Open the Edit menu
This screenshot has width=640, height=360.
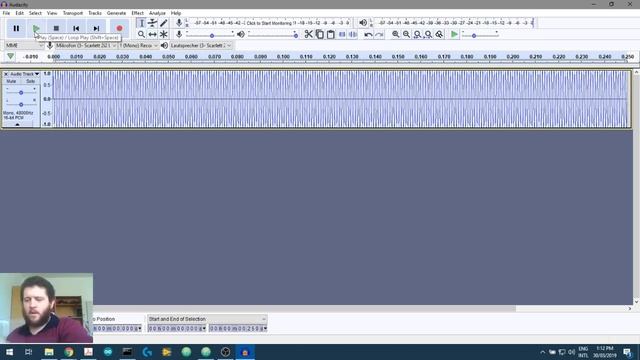coord(19,13)
